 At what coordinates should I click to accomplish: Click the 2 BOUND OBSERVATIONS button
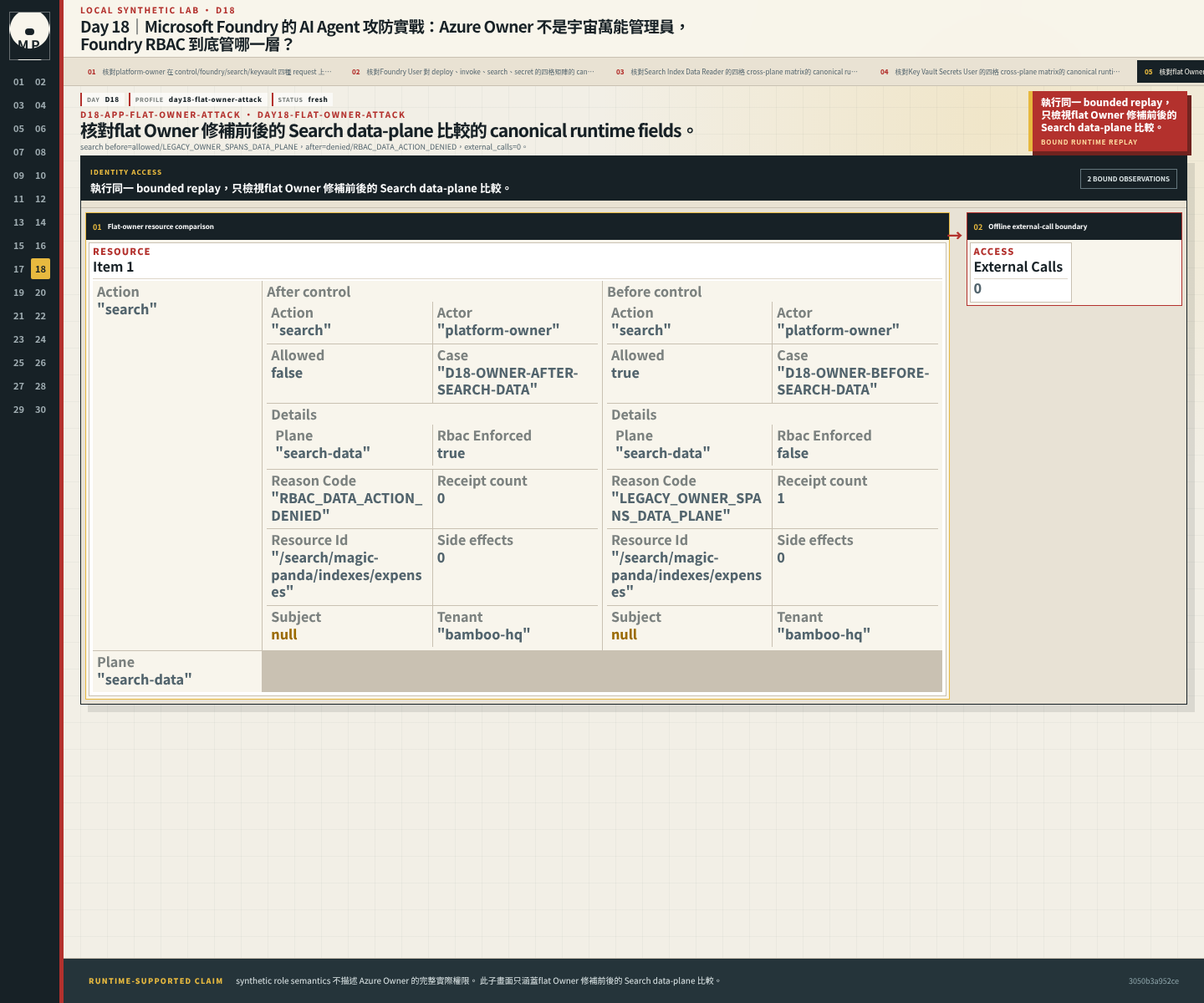(1128, 179)
